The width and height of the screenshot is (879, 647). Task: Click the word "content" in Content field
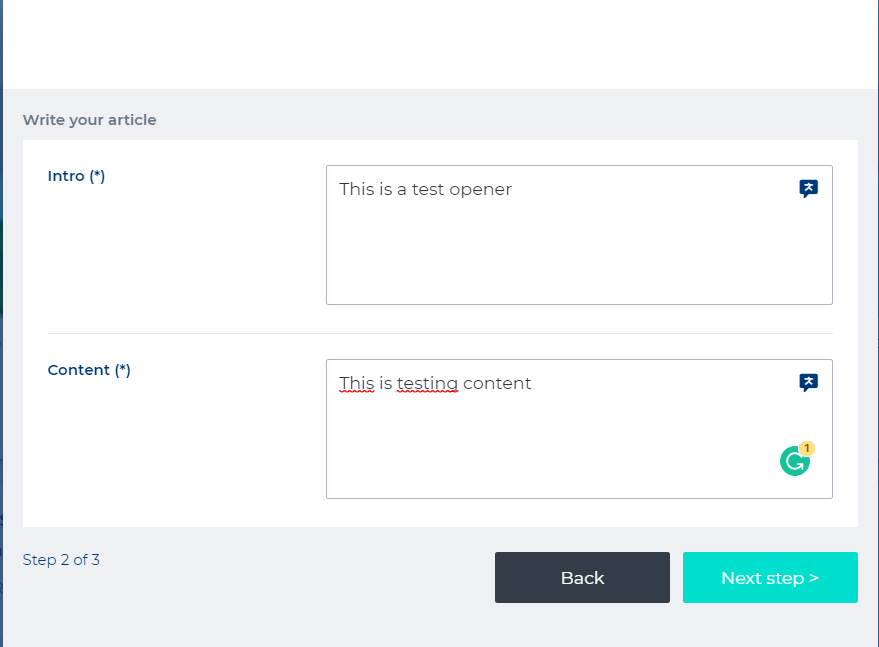coord(497,383)
